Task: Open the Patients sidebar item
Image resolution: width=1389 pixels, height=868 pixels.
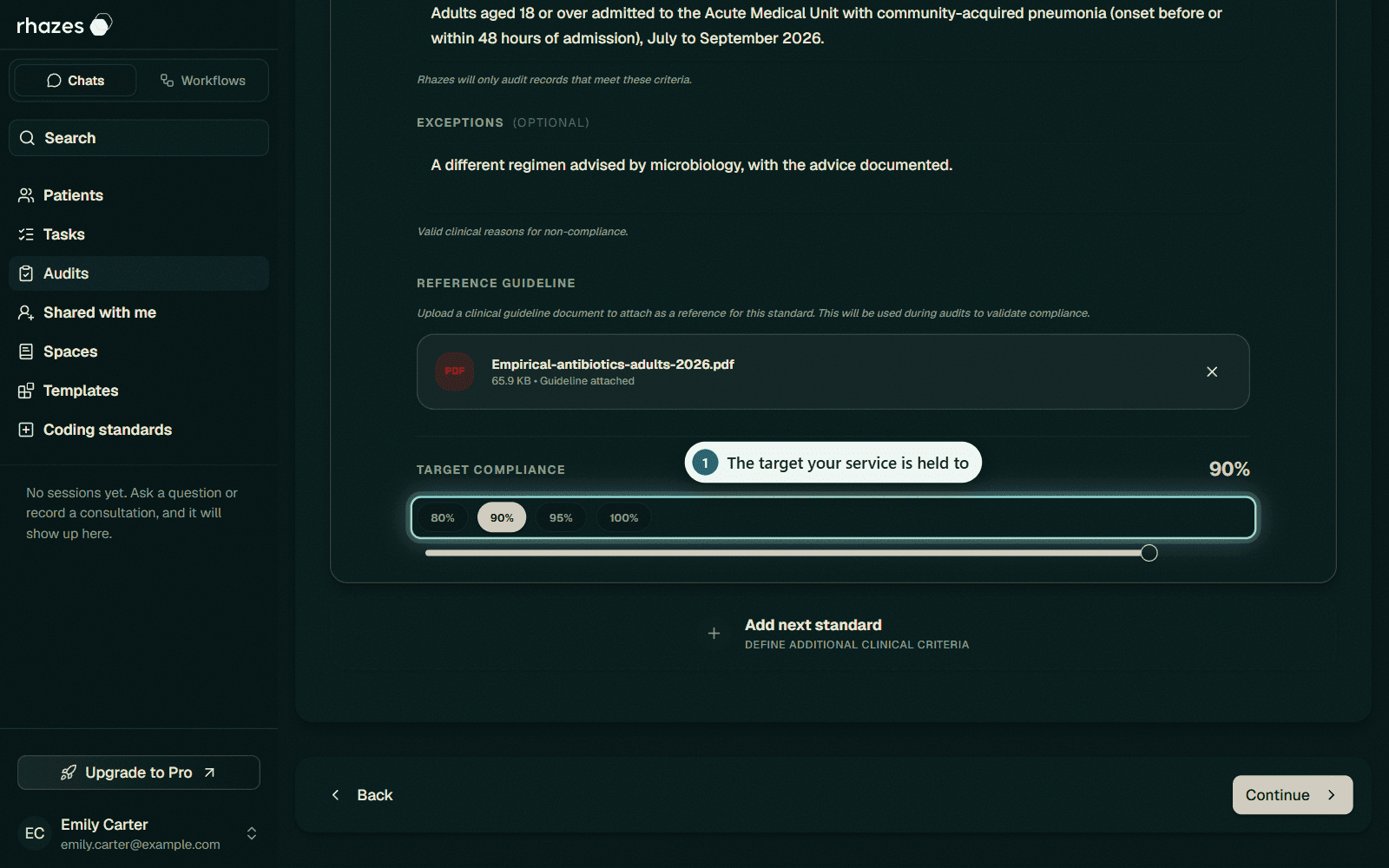Action: [x=139, y=195]
